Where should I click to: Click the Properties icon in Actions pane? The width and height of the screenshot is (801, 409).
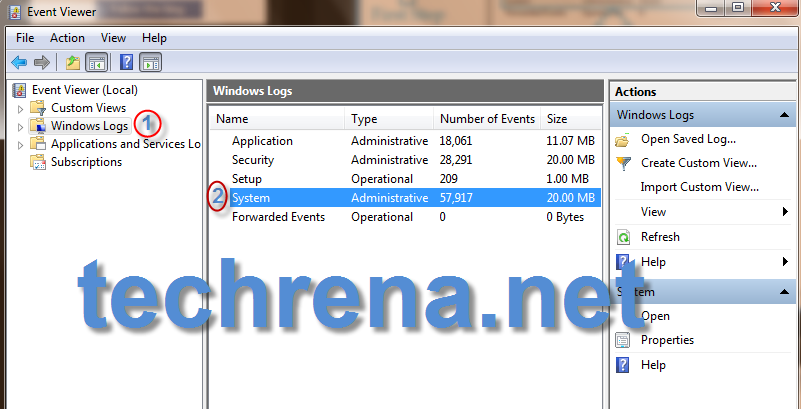point(623,340)
